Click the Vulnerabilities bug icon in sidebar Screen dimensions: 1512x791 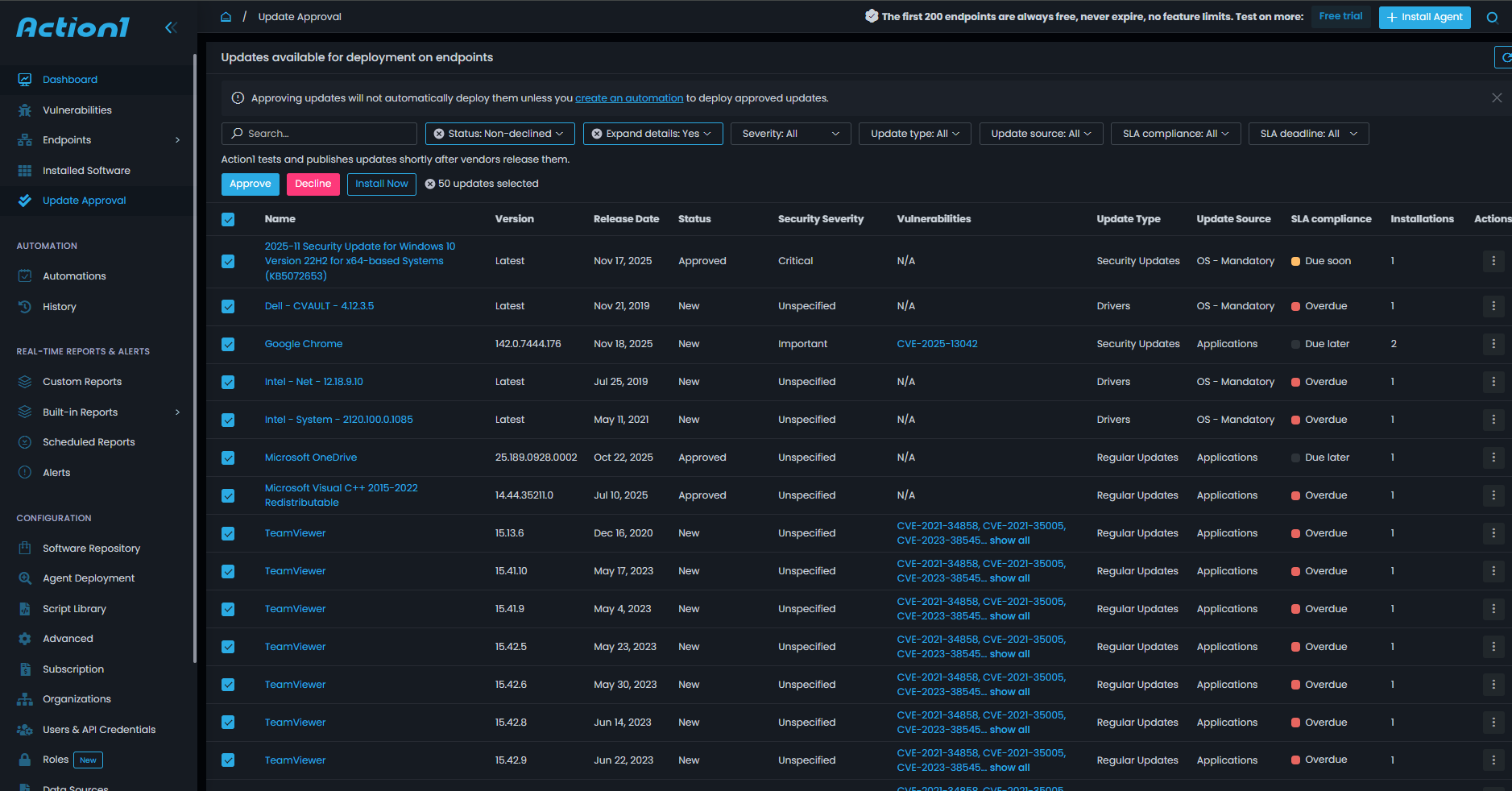(25, 110)
